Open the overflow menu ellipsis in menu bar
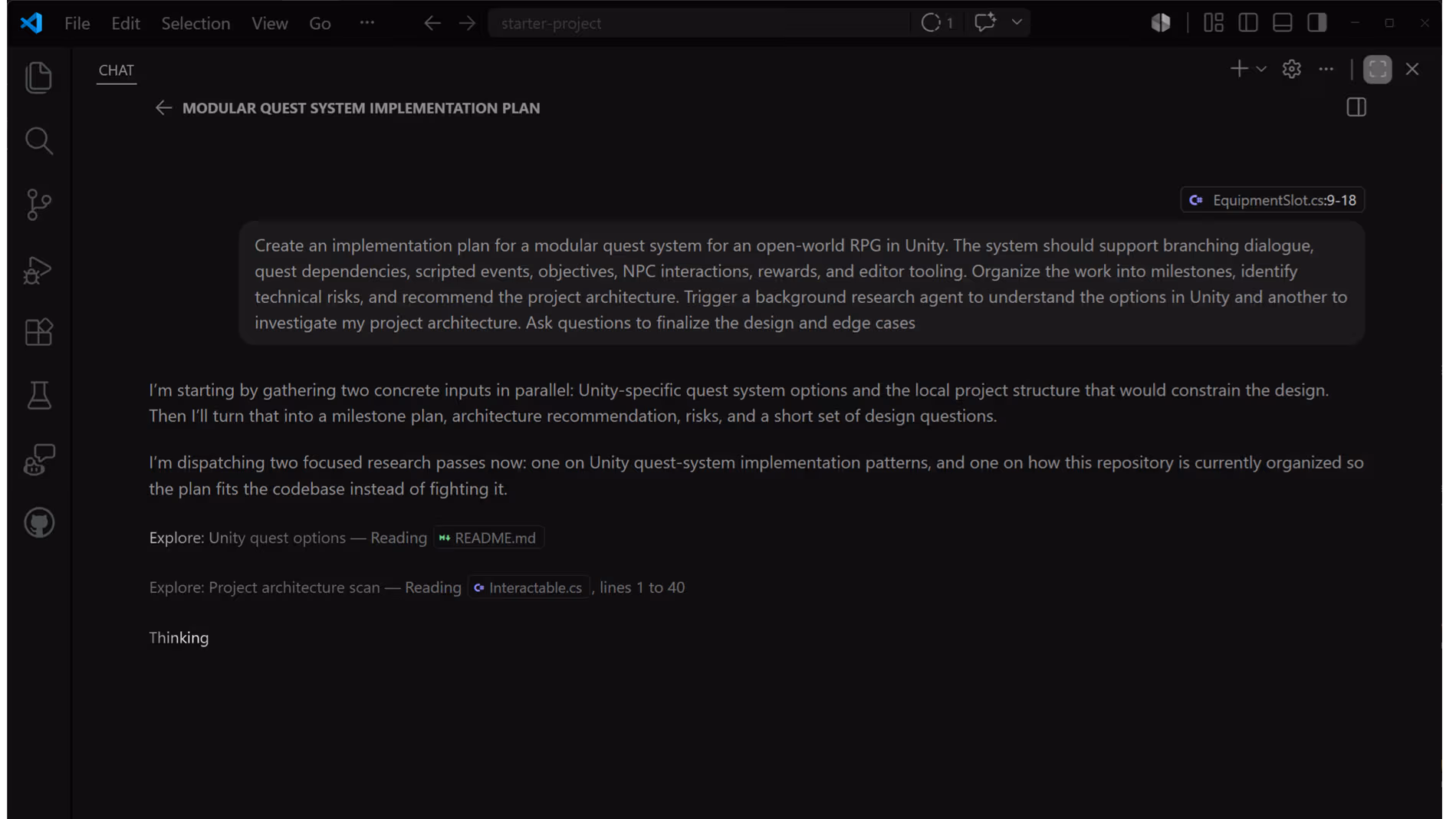The image size is (1456, 819). point(367,23)
